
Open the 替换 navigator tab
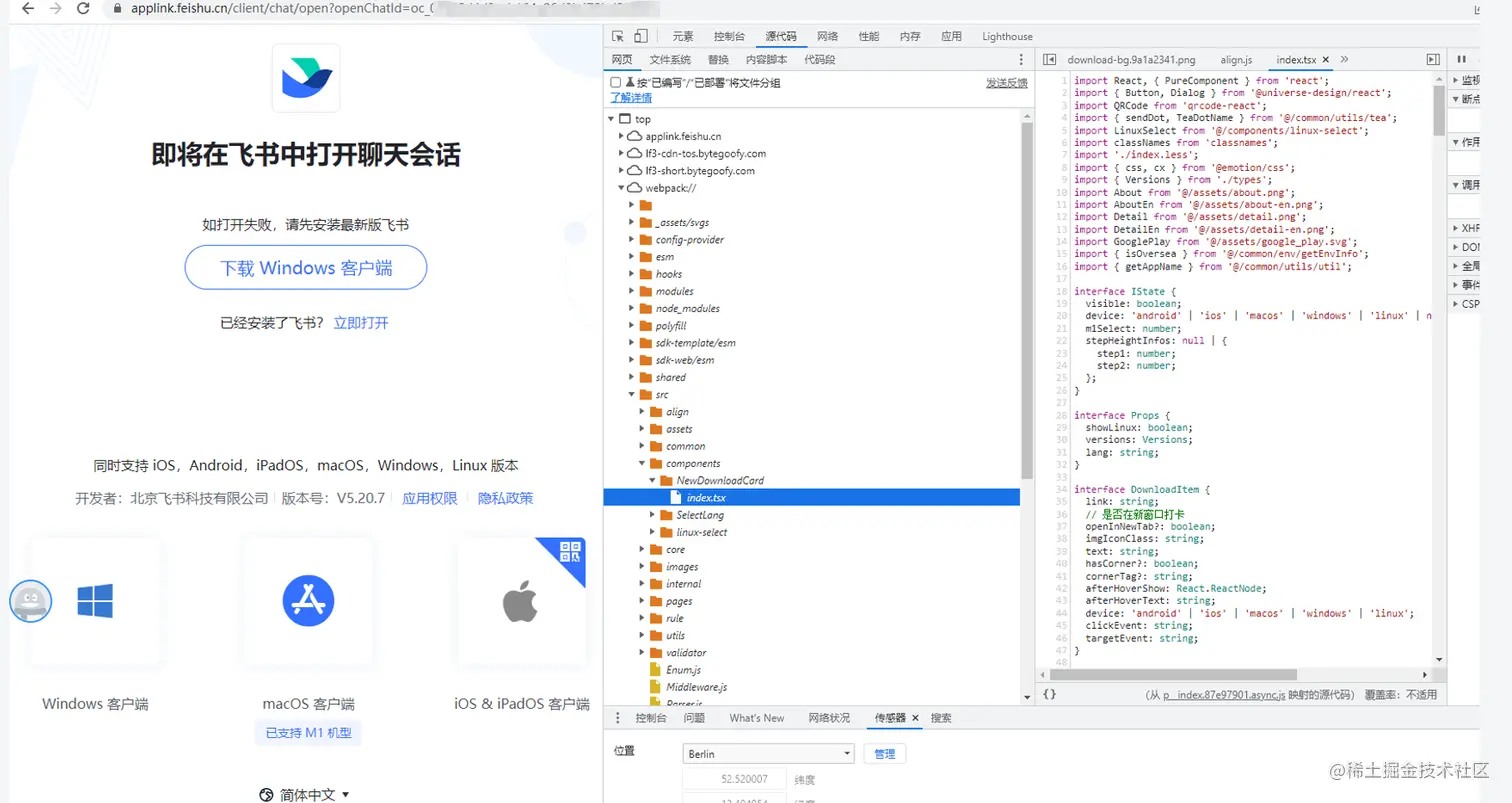(x=718, y=60)
